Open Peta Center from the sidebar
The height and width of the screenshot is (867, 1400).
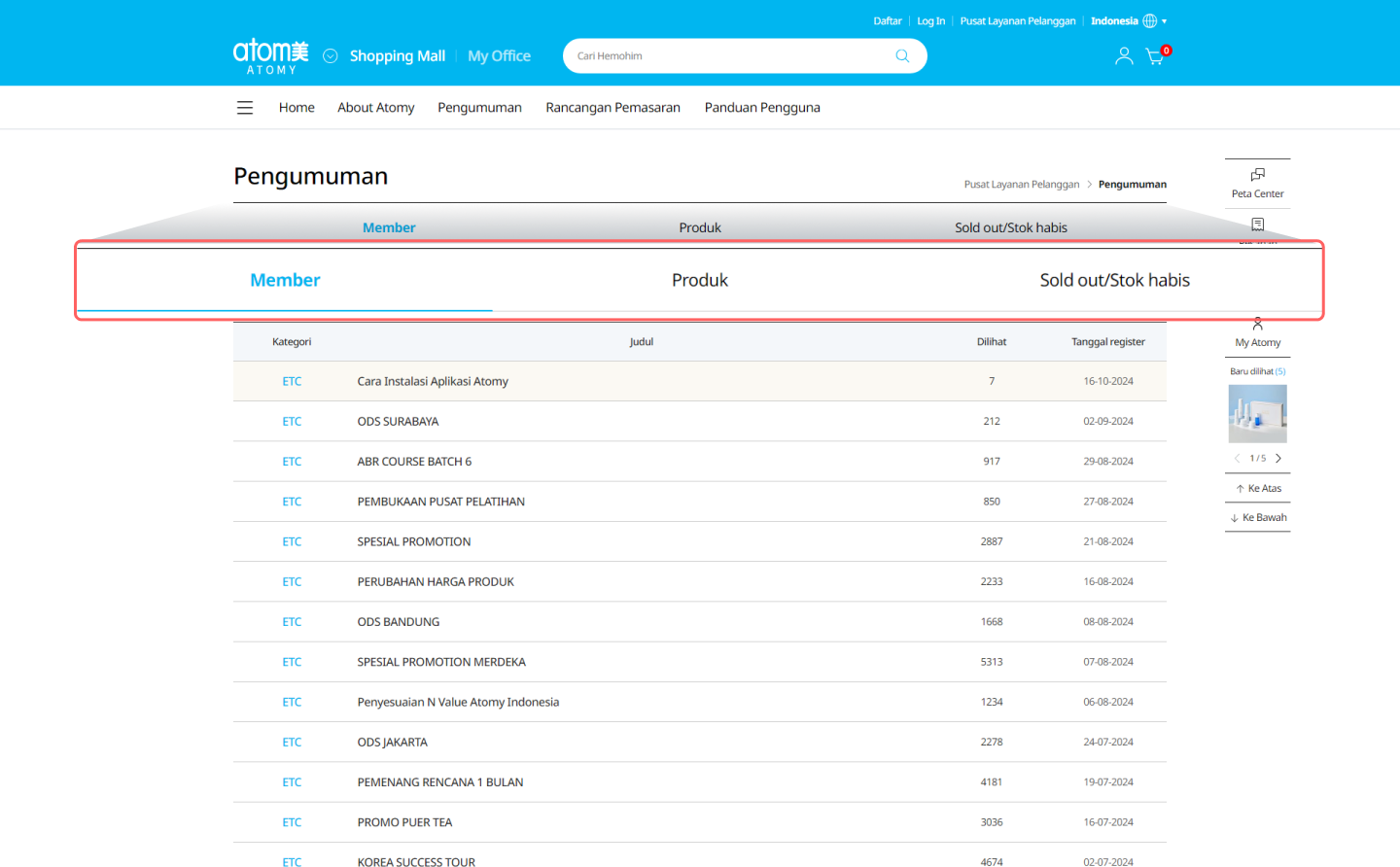pos(1257,182)
